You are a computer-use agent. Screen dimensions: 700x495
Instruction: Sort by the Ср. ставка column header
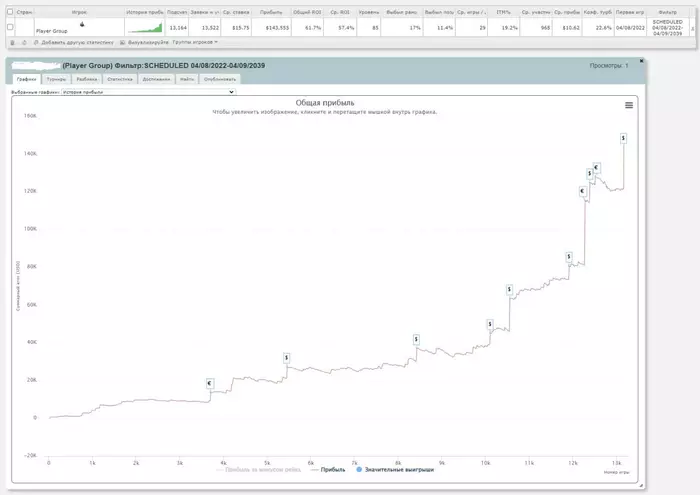point(236,12)
